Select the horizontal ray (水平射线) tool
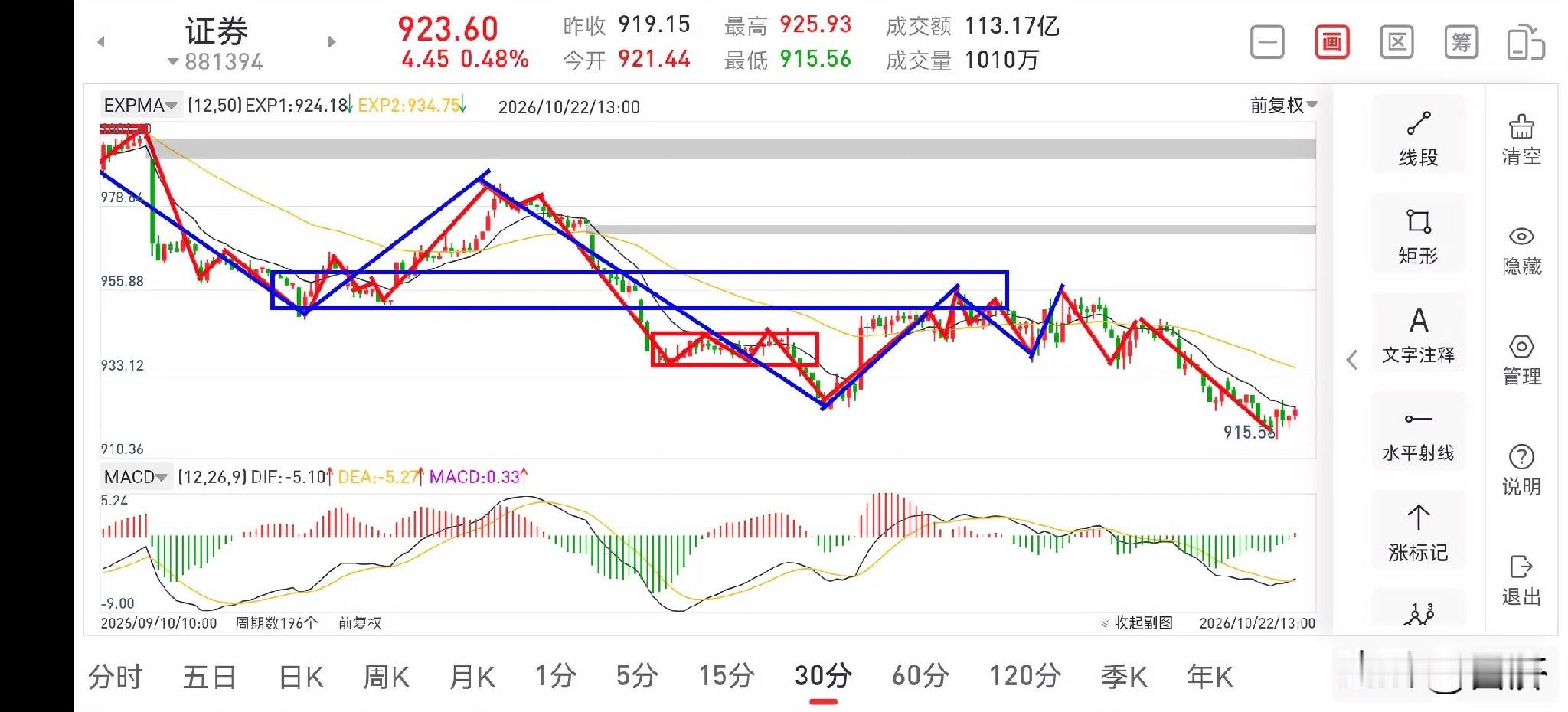This screenshot has height=712, width=1568. point(1419,432)
